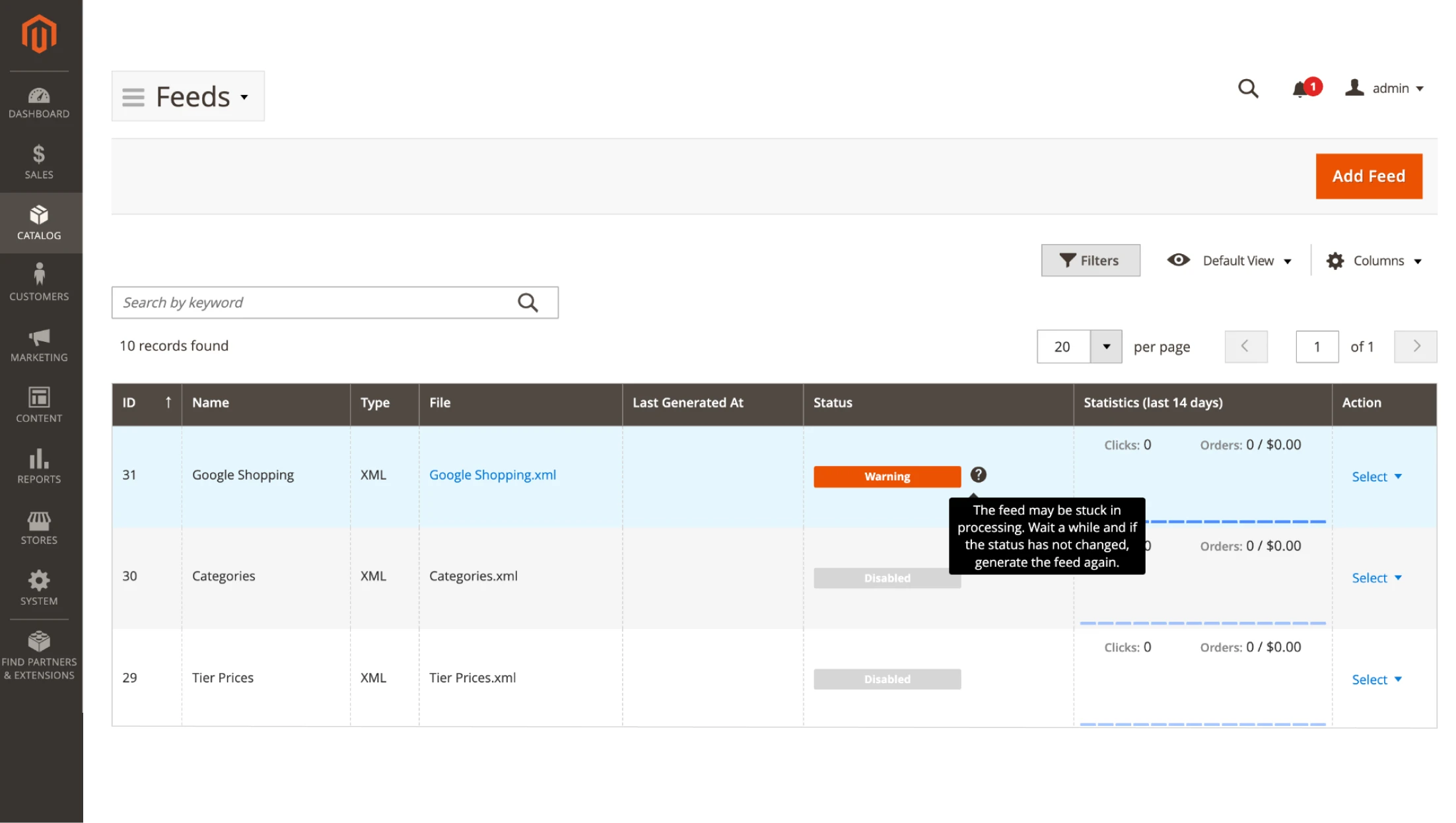Viewport: 1456px width, 823px height.
Task: Click the question mark beside Warning status
Action: pyautogui.click(x=978, y=475)
